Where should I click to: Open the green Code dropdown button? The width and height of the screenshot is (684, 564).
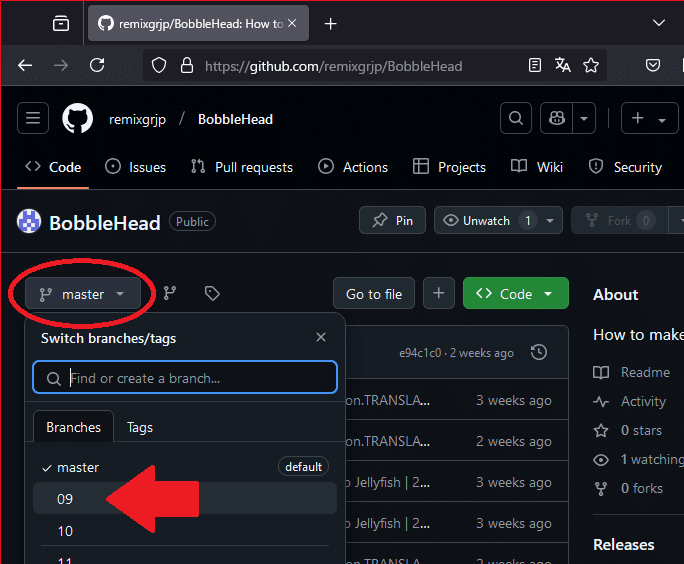[x=516, y=294]
